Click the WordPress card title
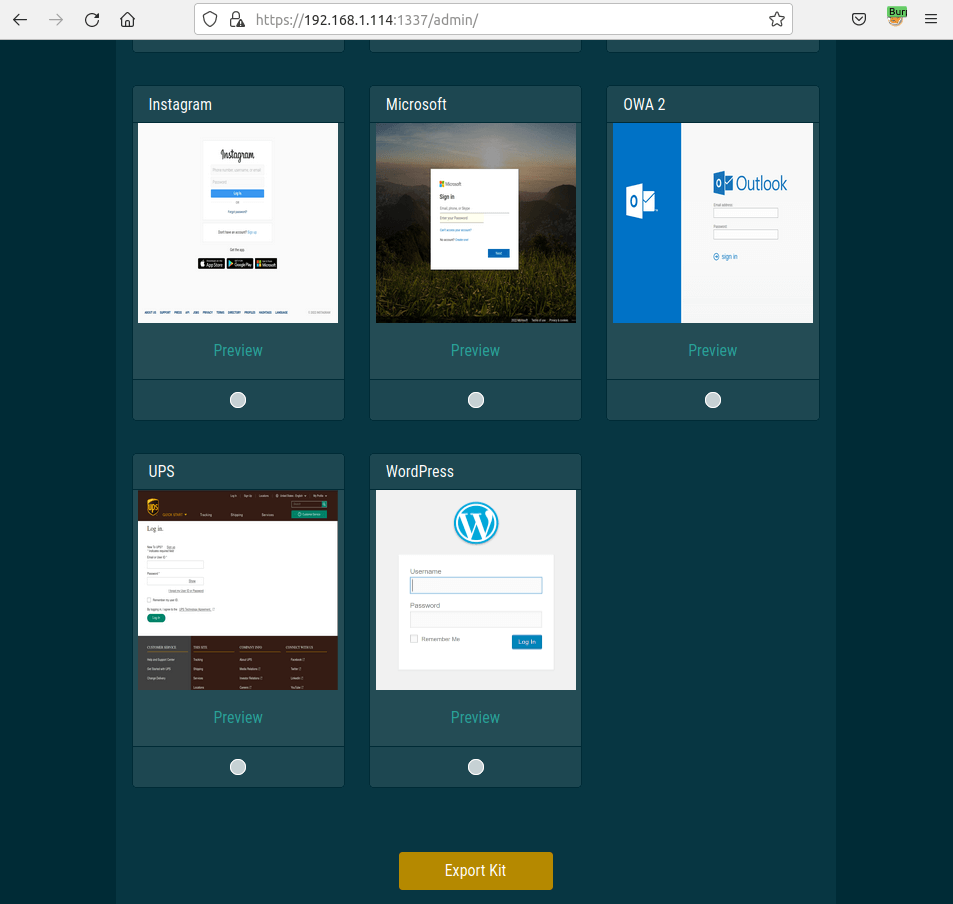The image size is (953, 904). tap(420, 471)
